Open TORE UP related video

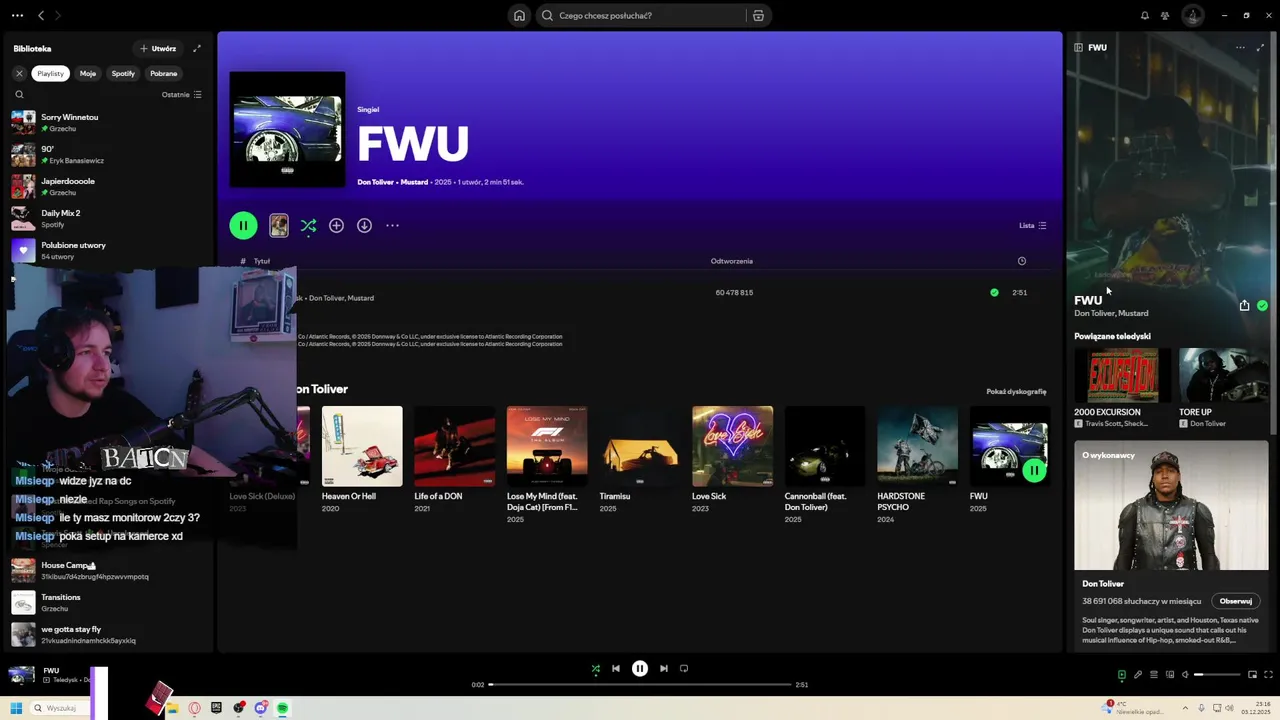[x=1221, y=388]
